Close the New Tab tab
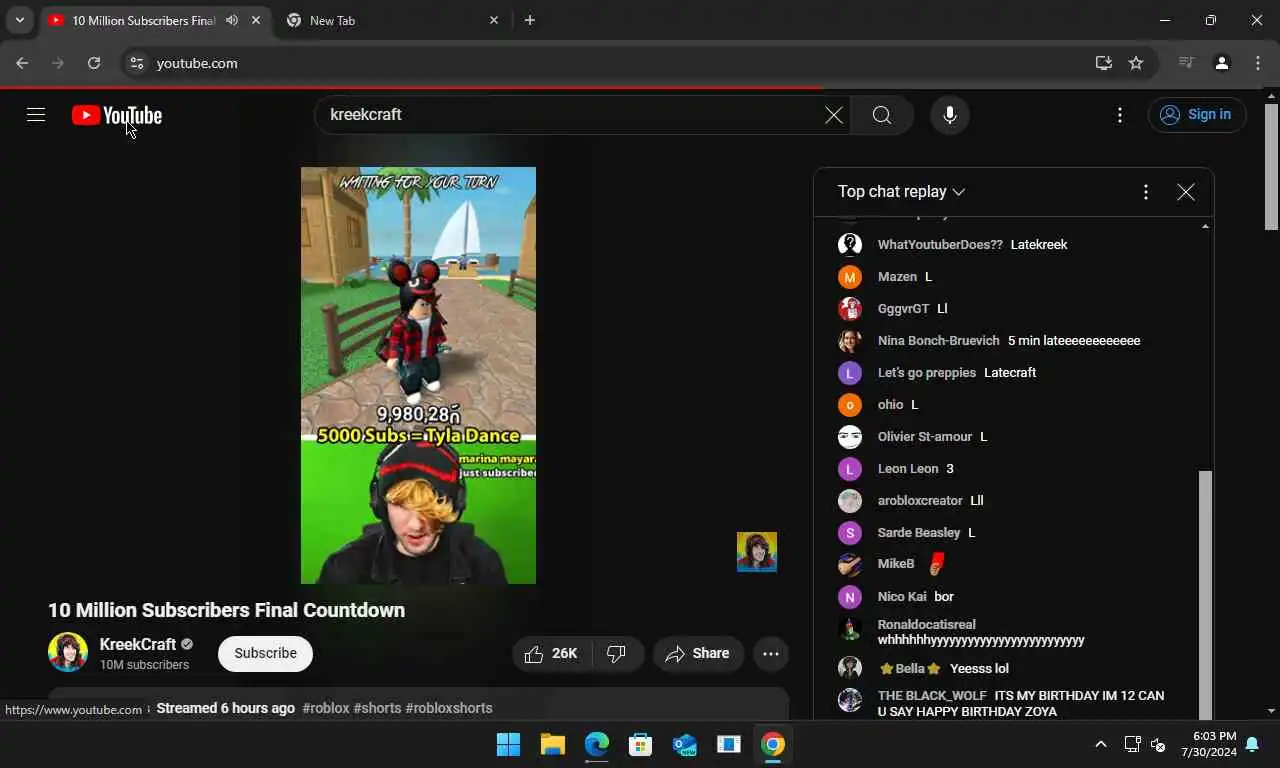1280x768 pixels. pos(494,20)
